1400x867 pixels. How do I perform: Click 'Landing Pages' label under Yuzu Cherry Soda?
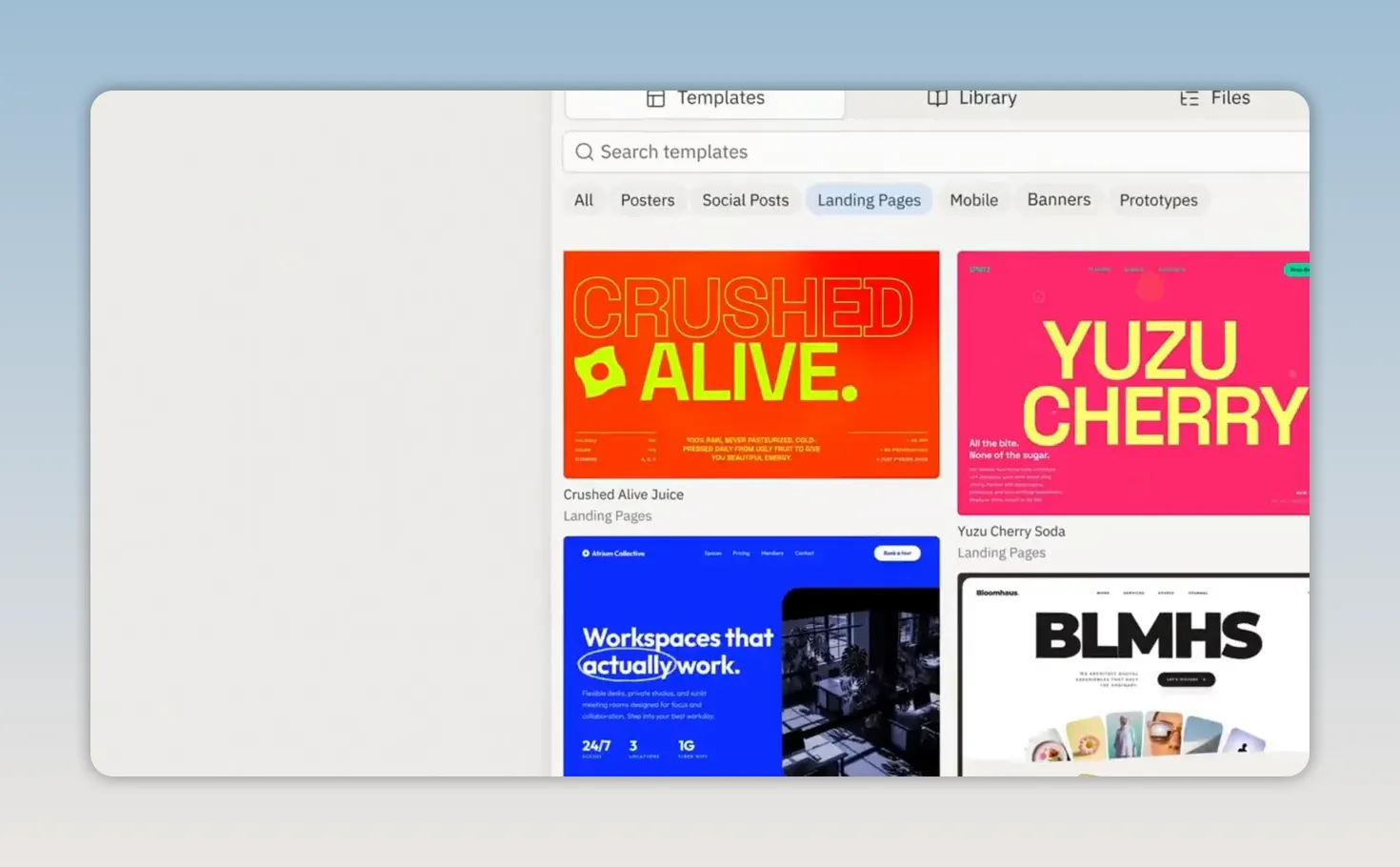pyautogui.click(x=1002, y=554)
